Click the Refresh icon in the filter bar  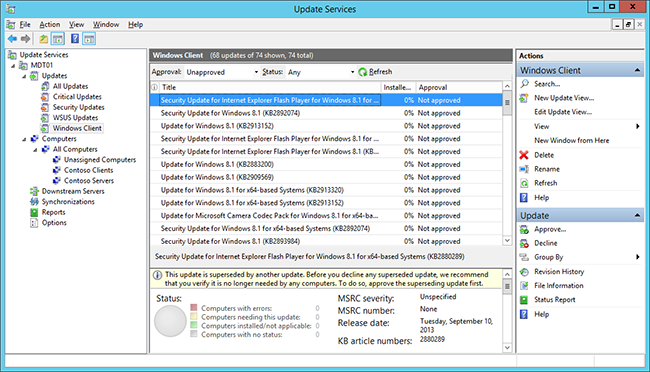click(x=363, y=72)
